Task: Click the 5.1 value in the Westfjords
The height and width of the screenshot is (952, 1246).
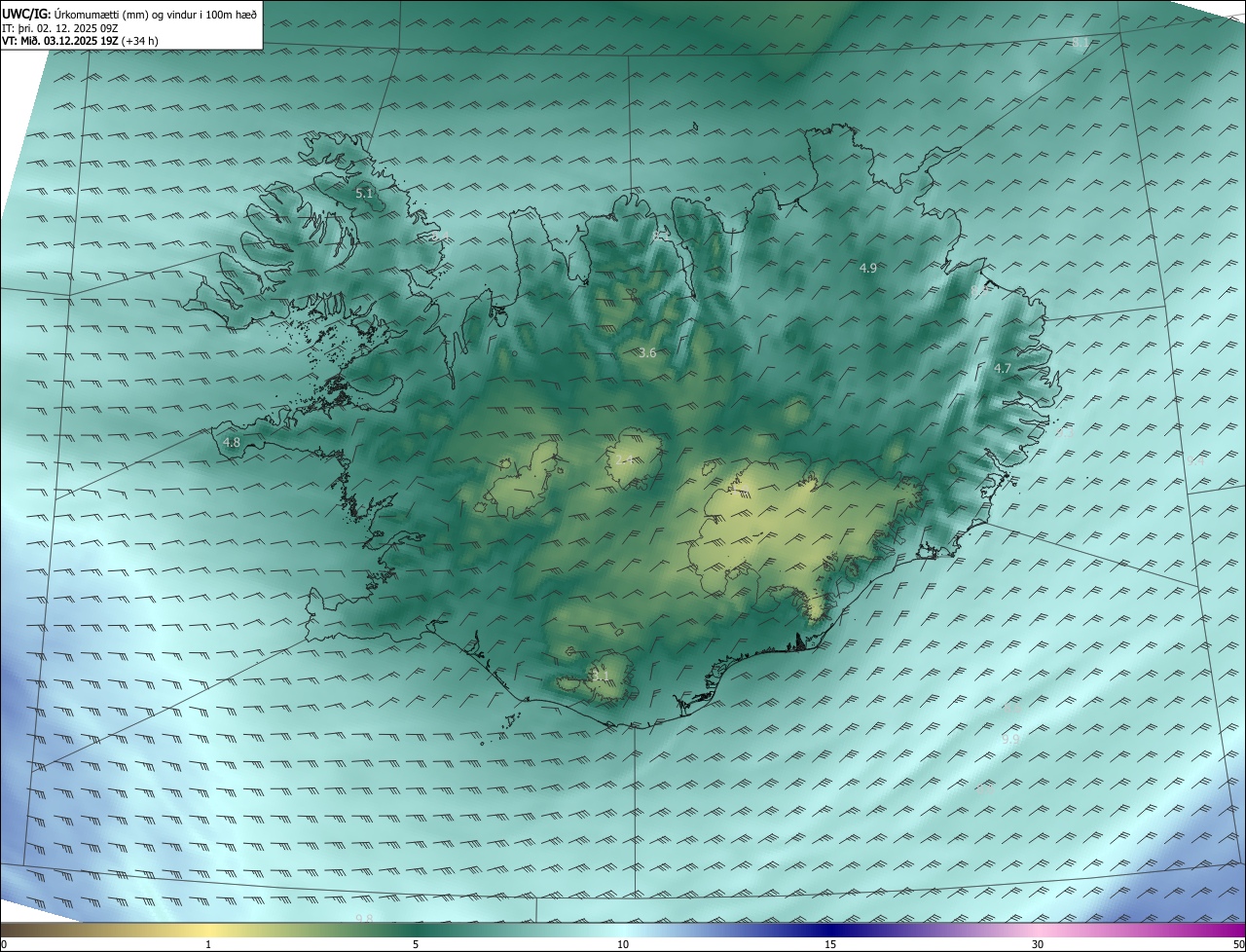Action: pyautogui.click(x=364, y=194)
